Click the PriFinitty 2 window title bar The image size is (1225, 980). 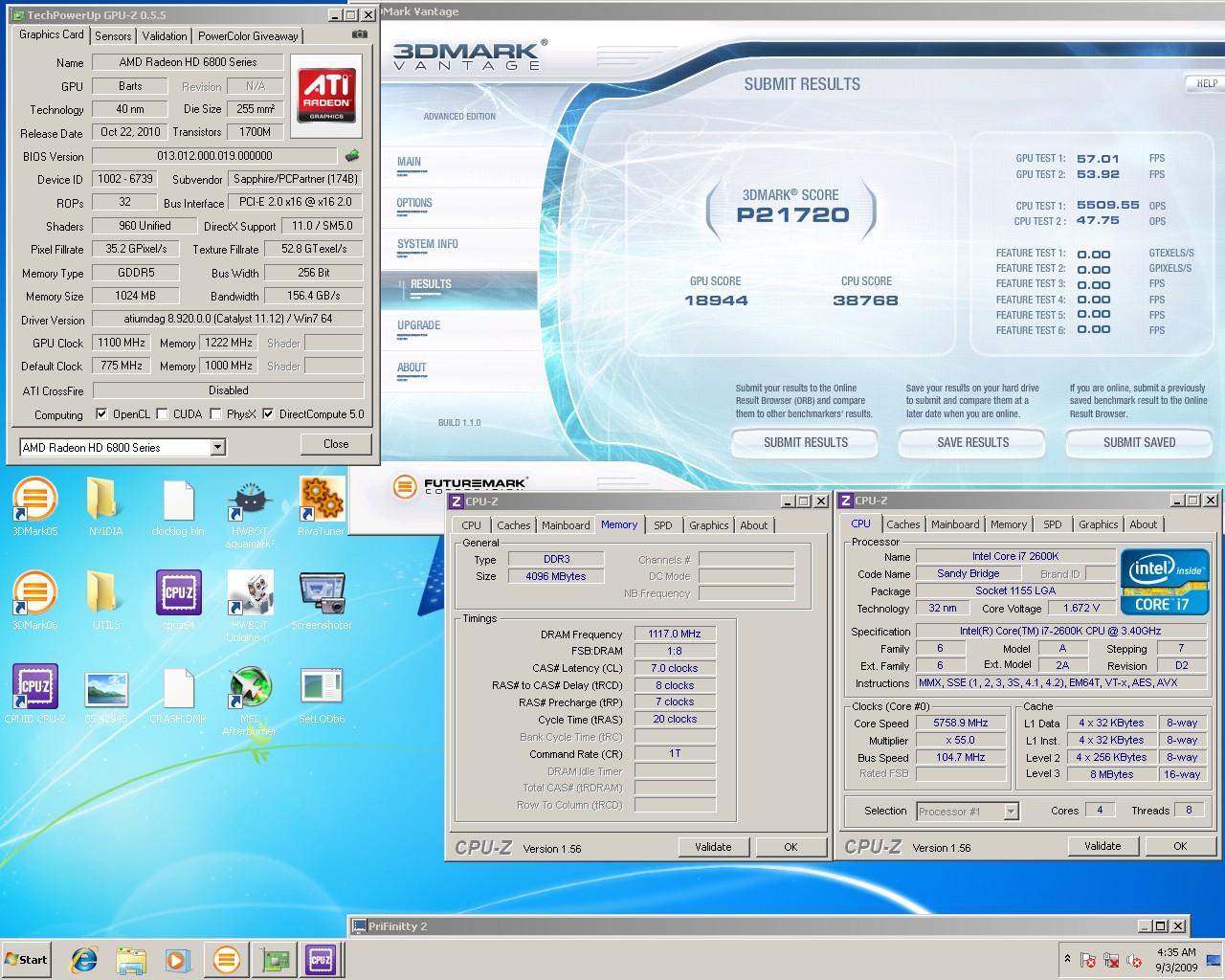768,925
